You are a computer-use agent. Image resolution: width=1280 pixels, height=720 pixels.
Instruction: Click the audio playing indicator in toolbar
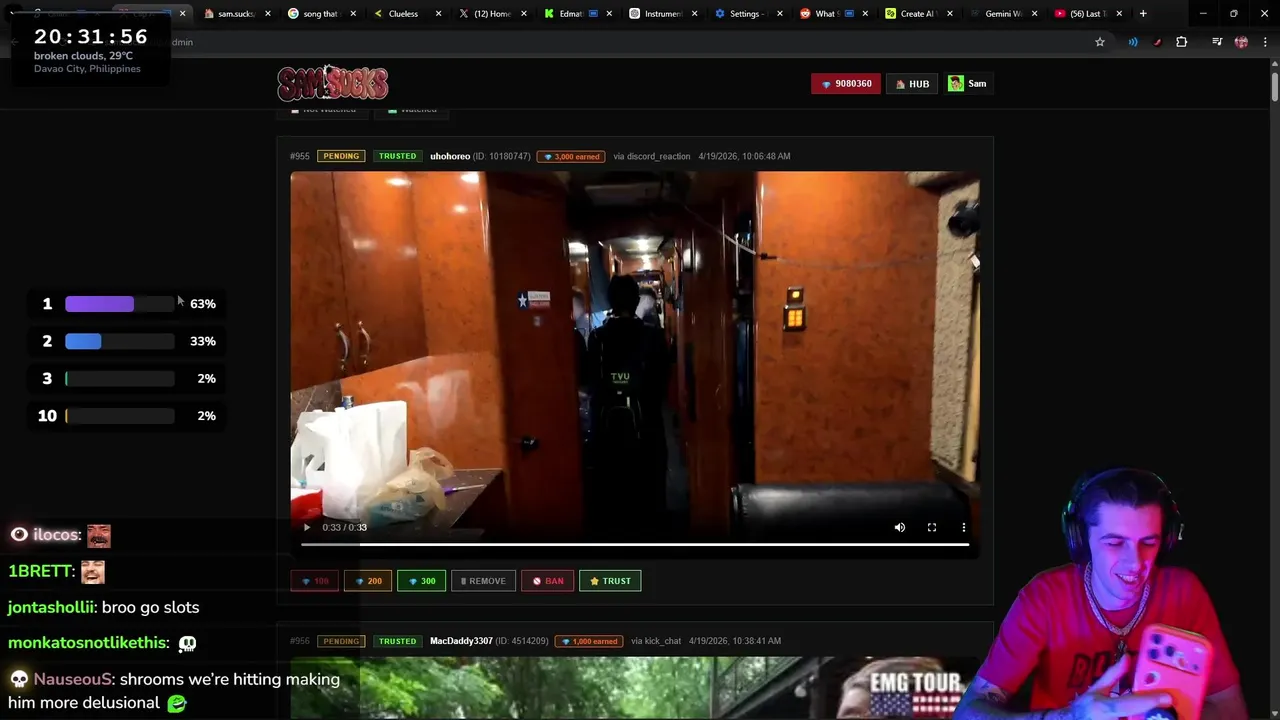[1133, 42]
